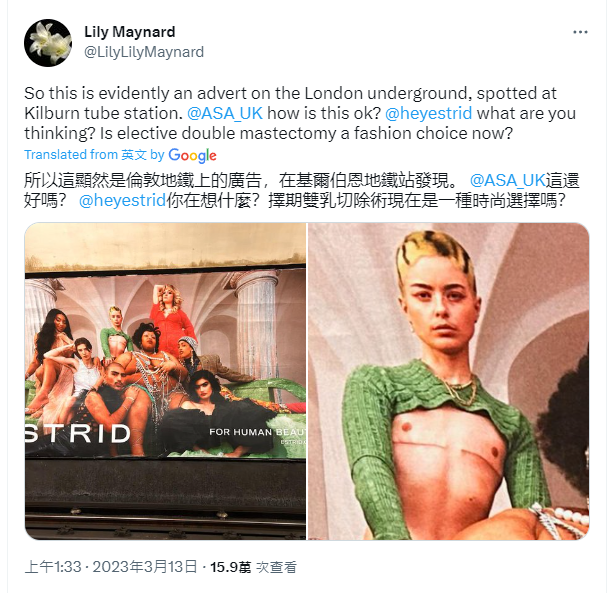
Task: Click the lily flower profile avatar
Action: 48,43
